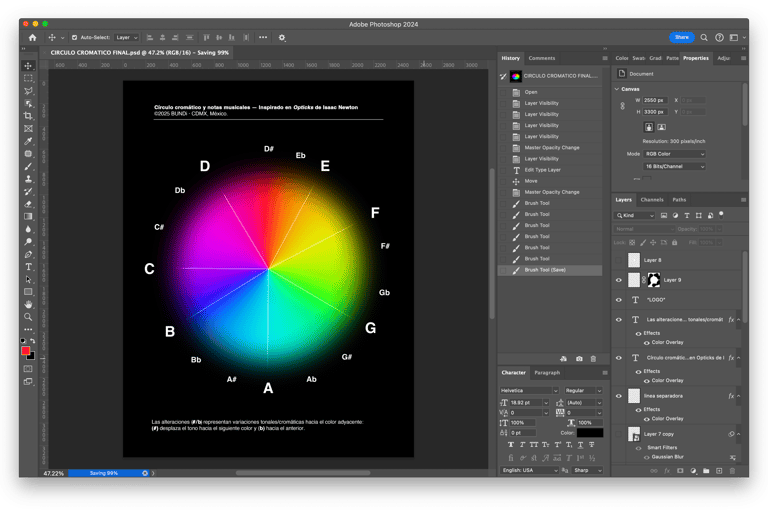768x513 pixels.
Task: Select the Edit Type Layer history state
Action: (x=545, y=170)
